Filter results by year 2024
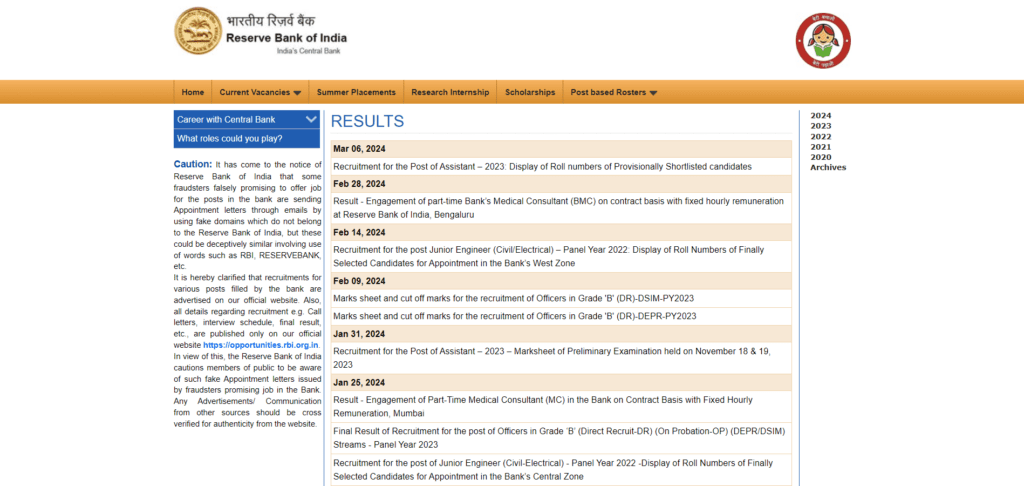The height and width of the screenshot is (486, 1024). point(821,116)
